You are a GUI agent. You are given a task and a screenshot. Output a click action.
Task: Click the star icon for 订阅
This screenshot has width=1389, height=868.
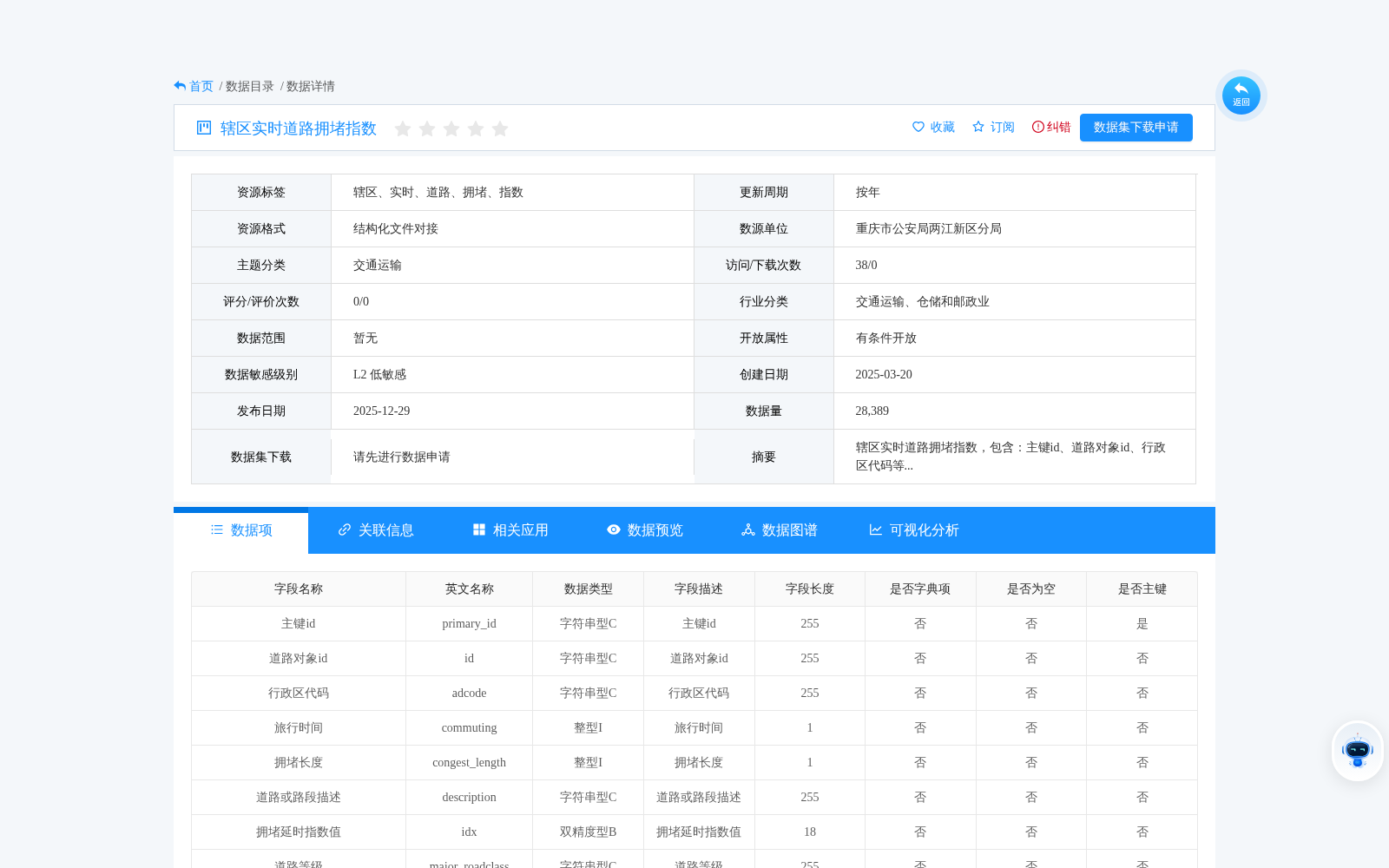[x=978, y=127]
